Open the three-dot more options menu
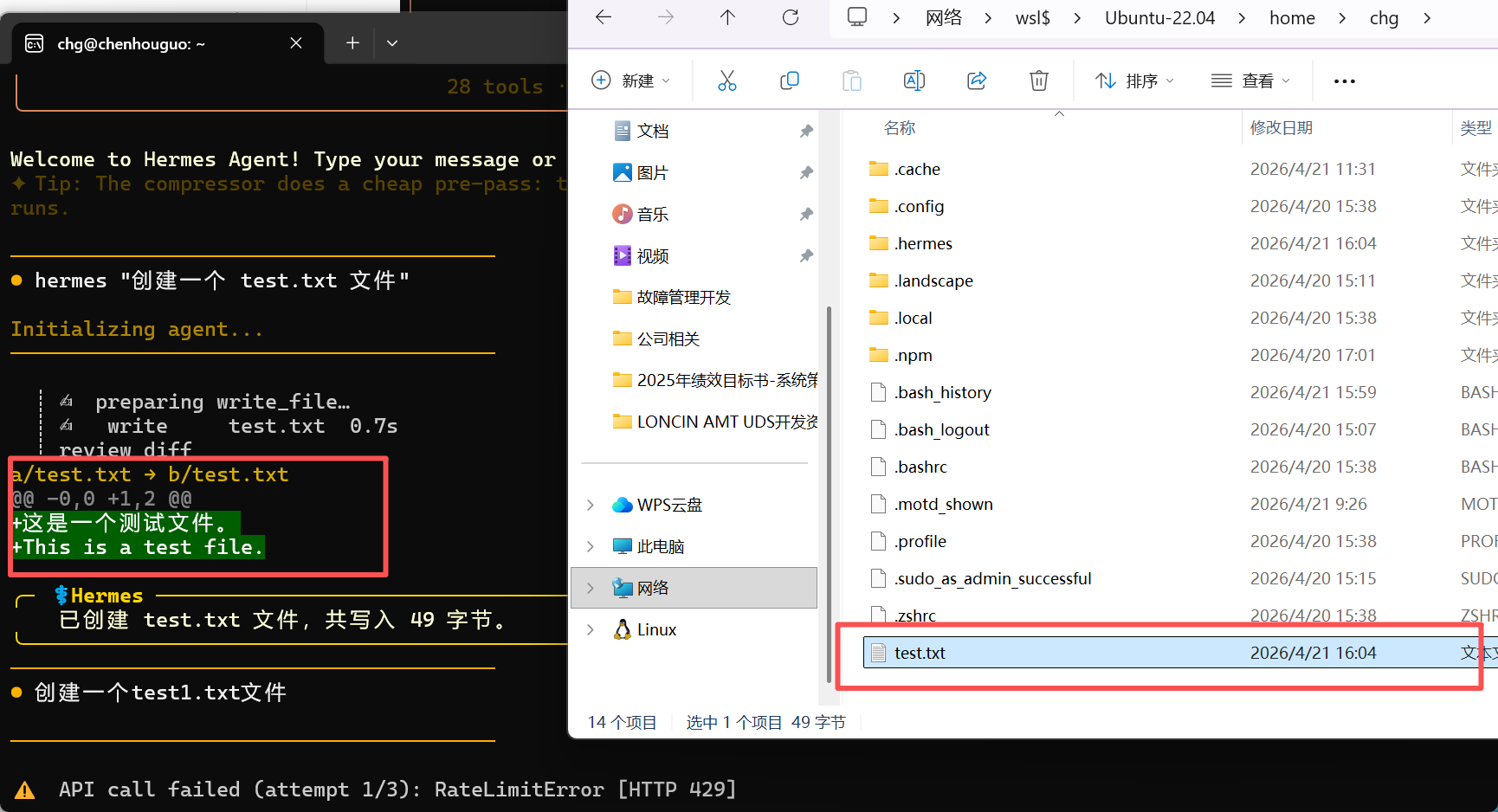 (1345, 81)
